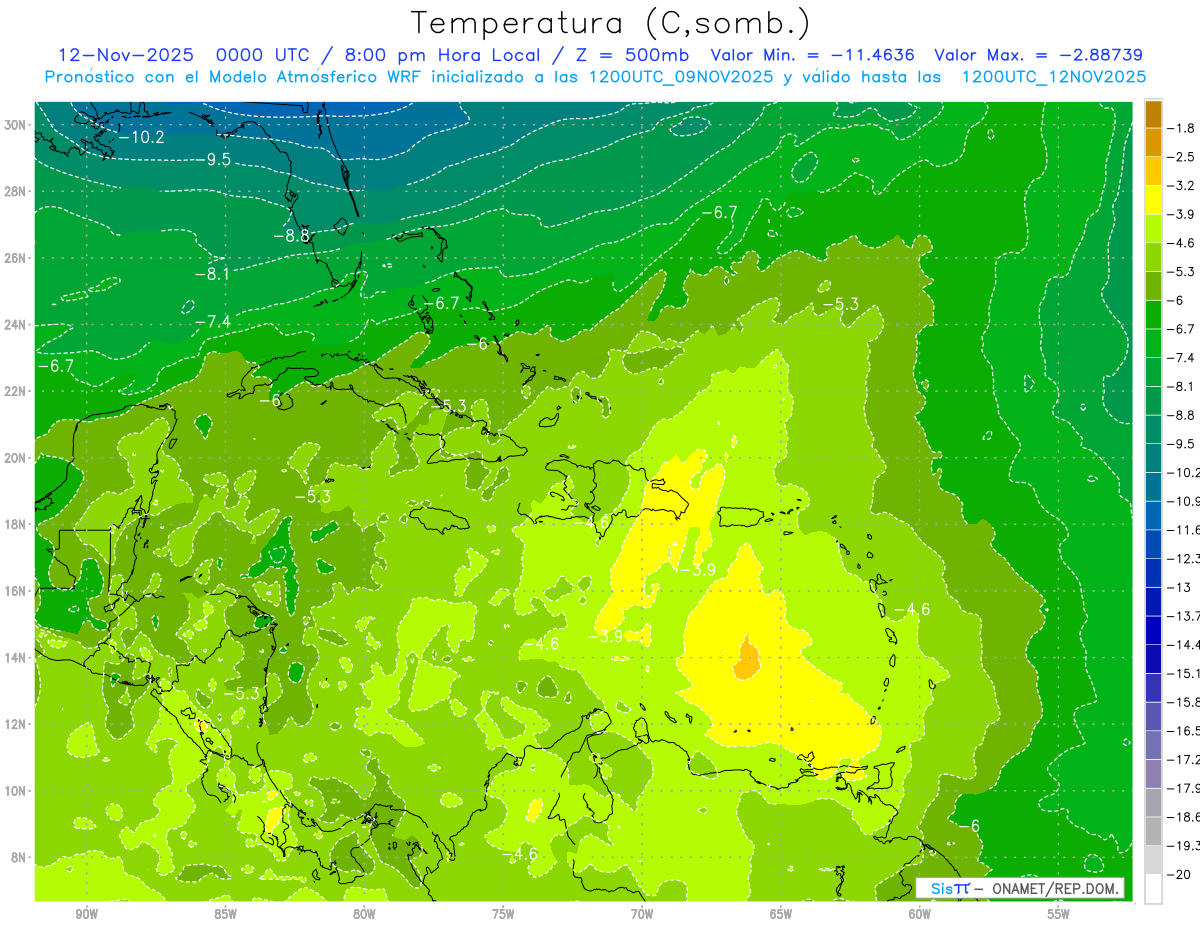Click the "-17.2" color legend label
This screenshot has height=927, width=1200.
pyautogui.click(x=1185, y=759)
